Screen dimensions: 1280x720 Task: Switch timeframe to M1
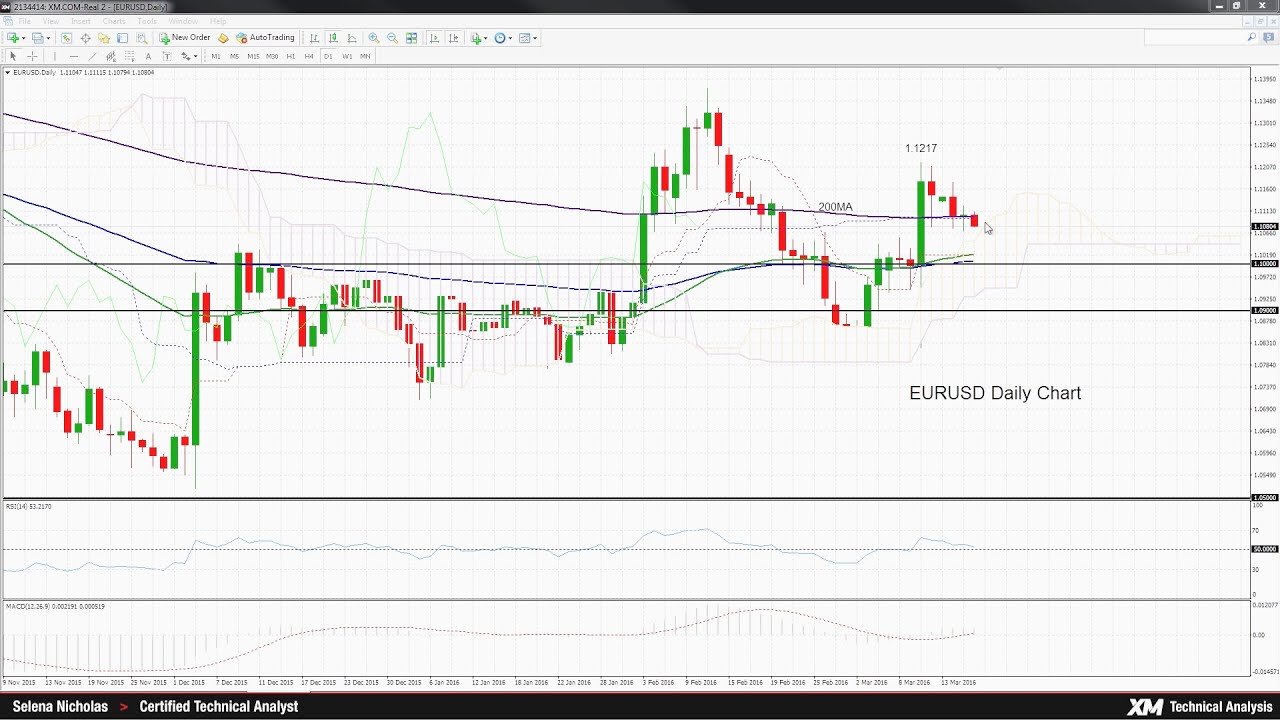pyautogui.click(x=216, y=56)
